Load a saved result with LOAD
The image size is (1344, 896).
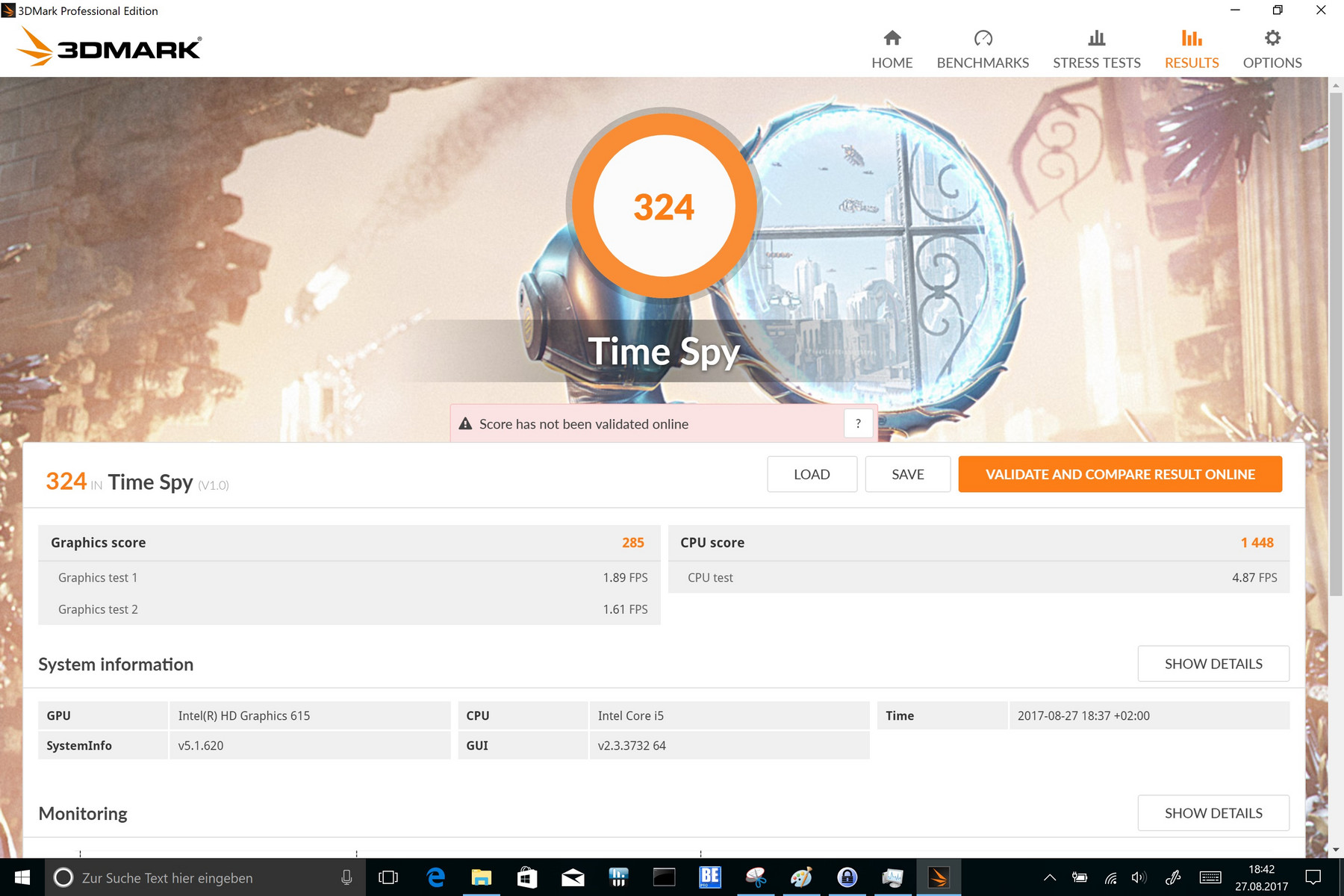812,474
